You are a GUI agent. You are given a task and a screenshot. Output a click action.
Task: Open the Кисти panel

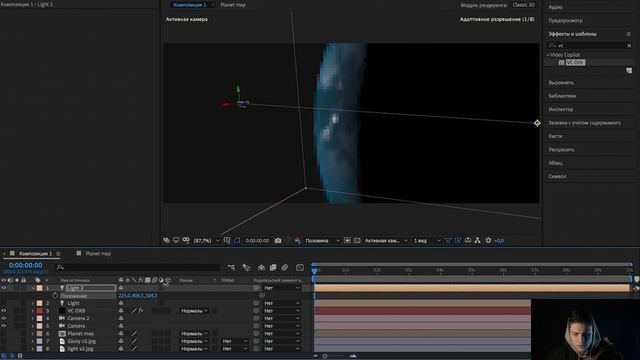(555, 136)
